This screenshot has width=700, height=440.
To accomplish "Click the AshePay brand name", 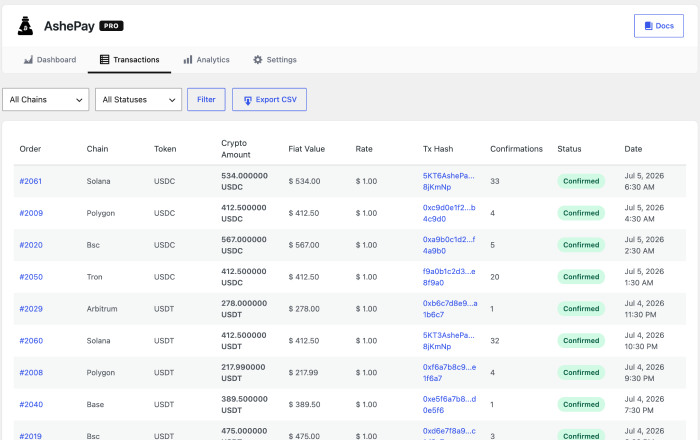I will pos(69,26).
